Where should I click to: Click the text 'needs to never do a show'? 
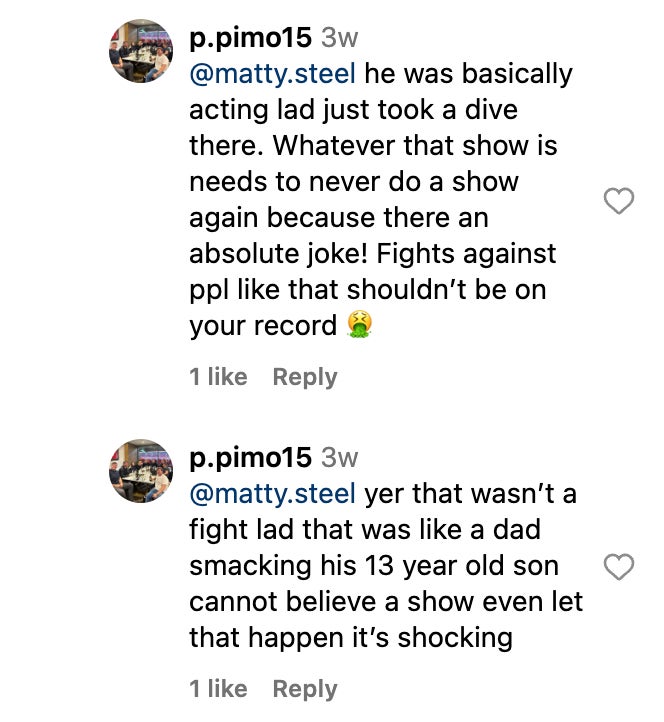coord(354,182)
